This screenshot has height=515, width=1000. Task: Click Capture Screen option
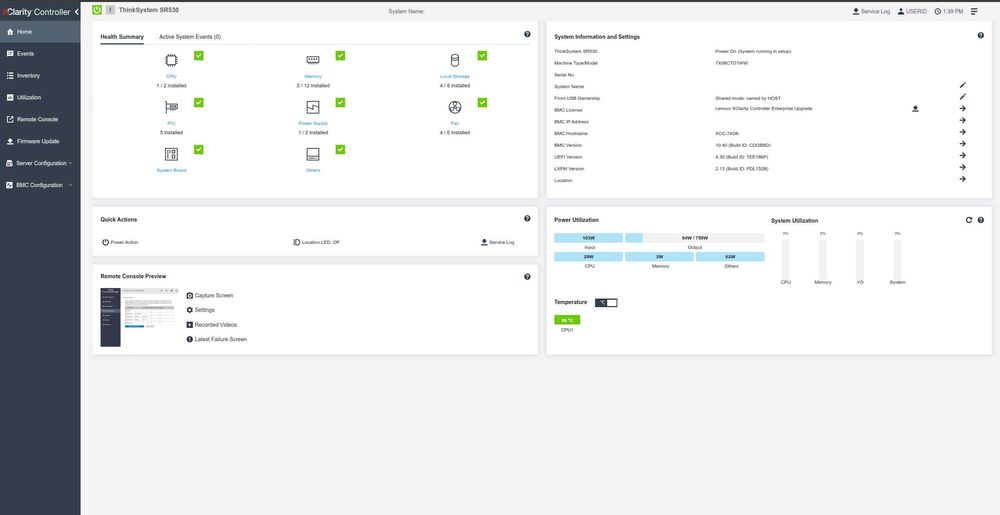210,296
